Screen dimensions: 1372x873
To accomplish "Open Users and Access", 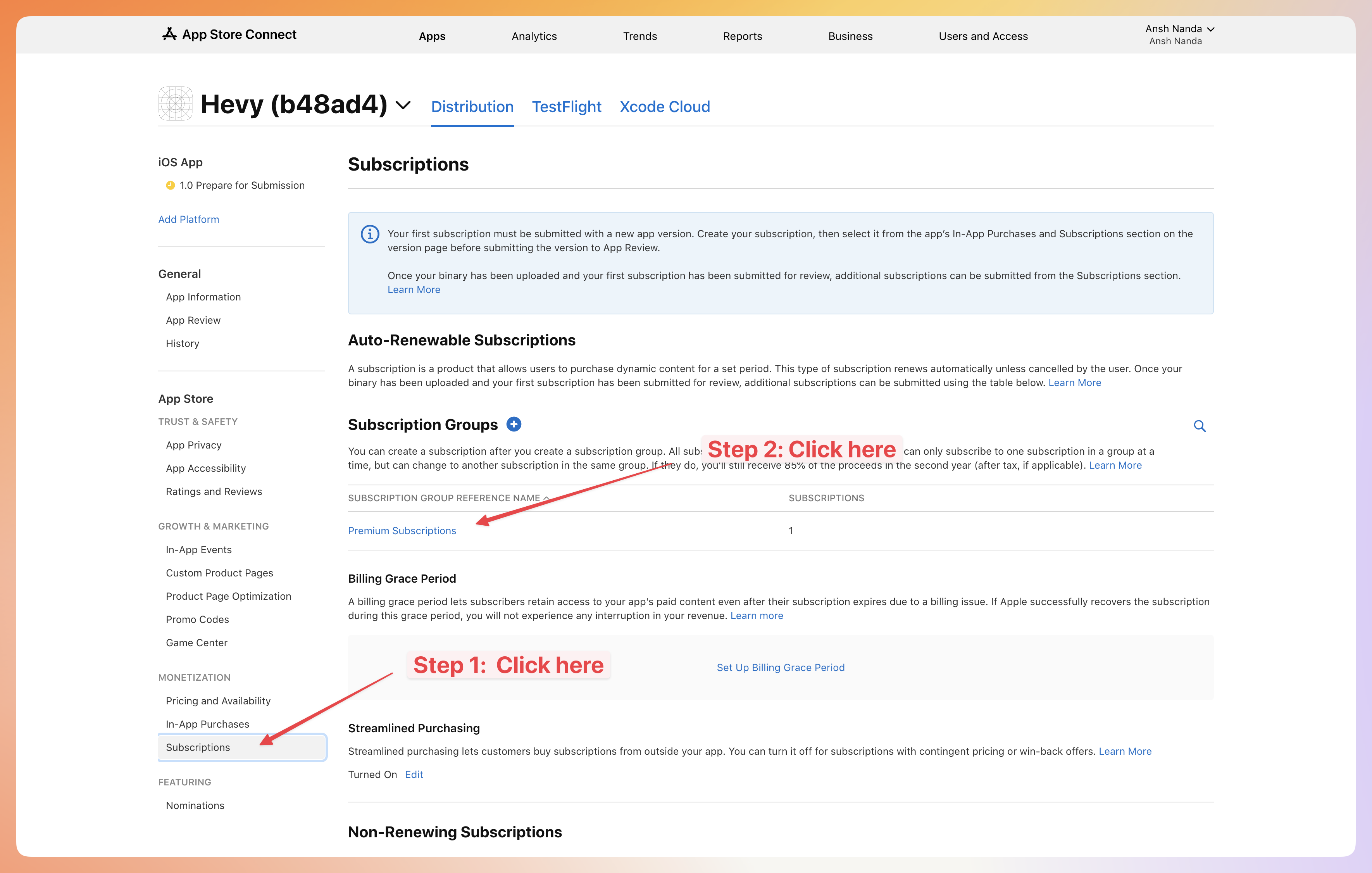I will (x=983, y=36).
